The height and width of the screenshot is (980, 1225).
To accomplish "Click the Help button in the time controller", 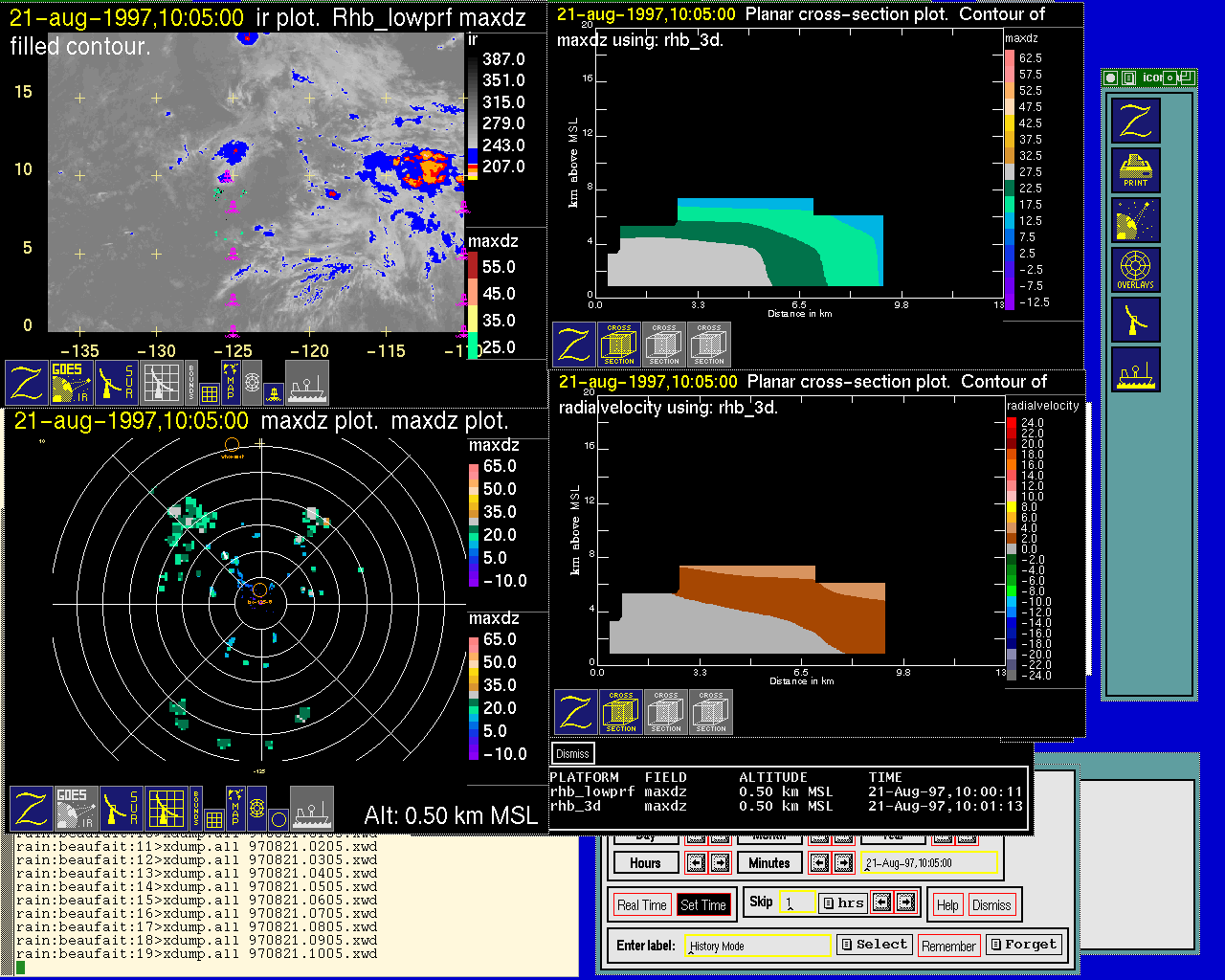I will point(947,905).
